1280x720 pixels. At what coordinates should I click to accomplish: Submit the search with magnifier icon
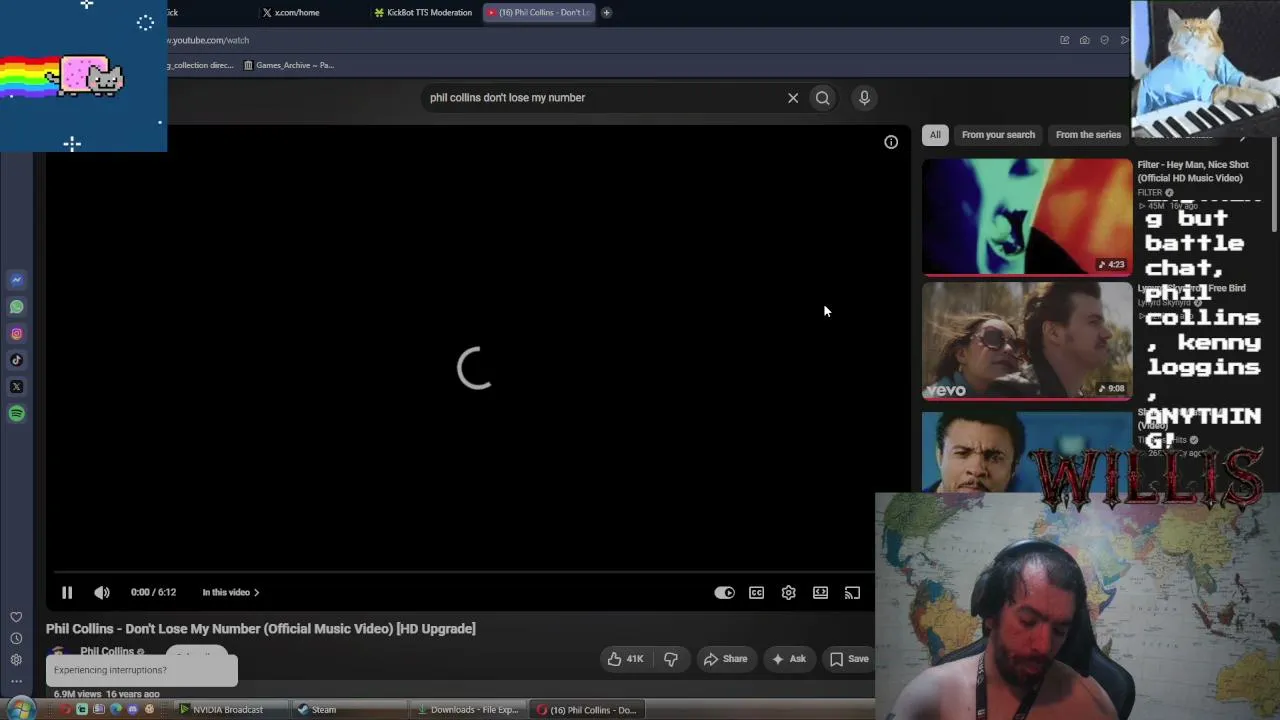tap(823, 98)
